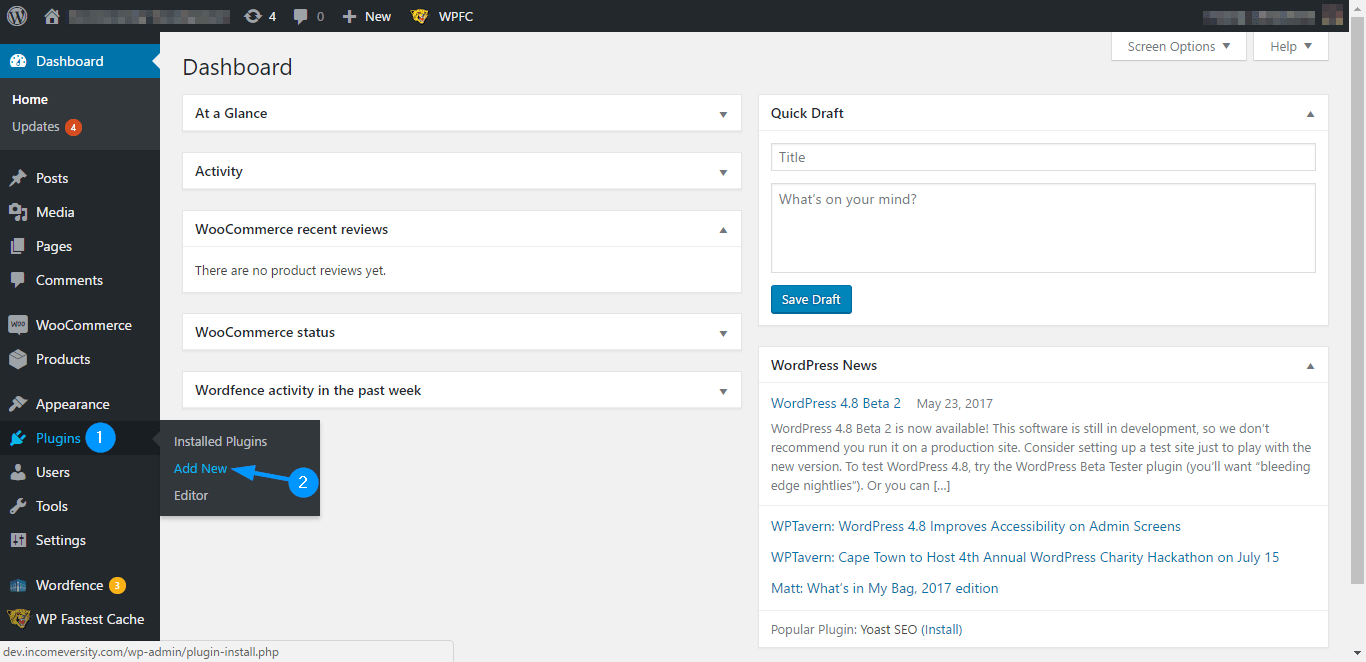Click the Save Draft button

[x=811, y=299]
